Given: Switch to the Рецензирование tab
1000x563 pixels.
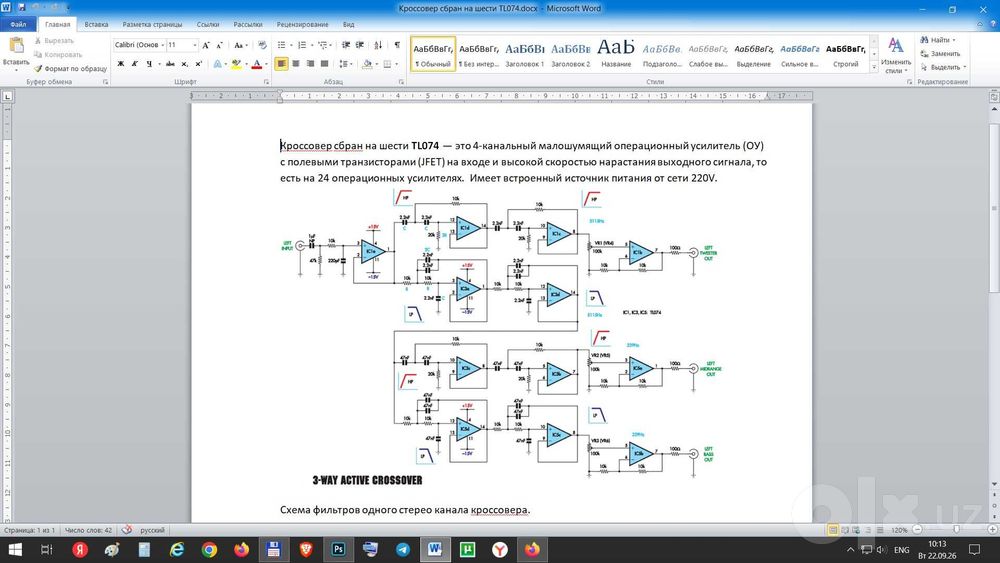Looking at the screenshot, I should coord(302,24).
